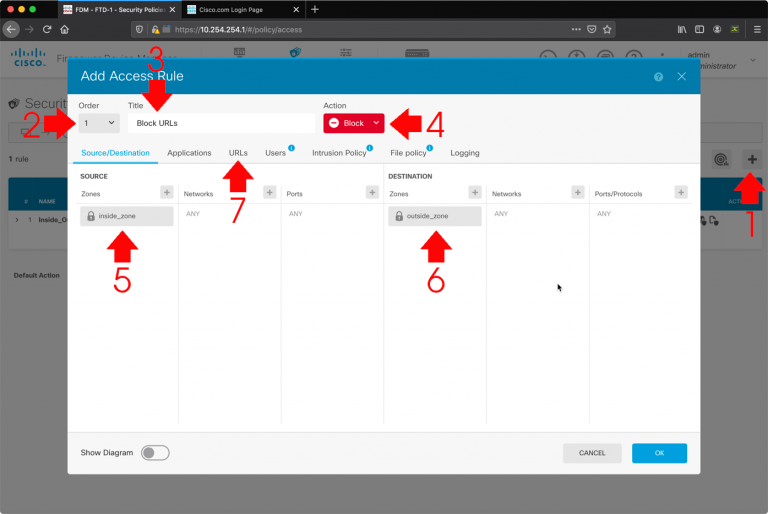Open the URLs tab

tap(238, 153)
